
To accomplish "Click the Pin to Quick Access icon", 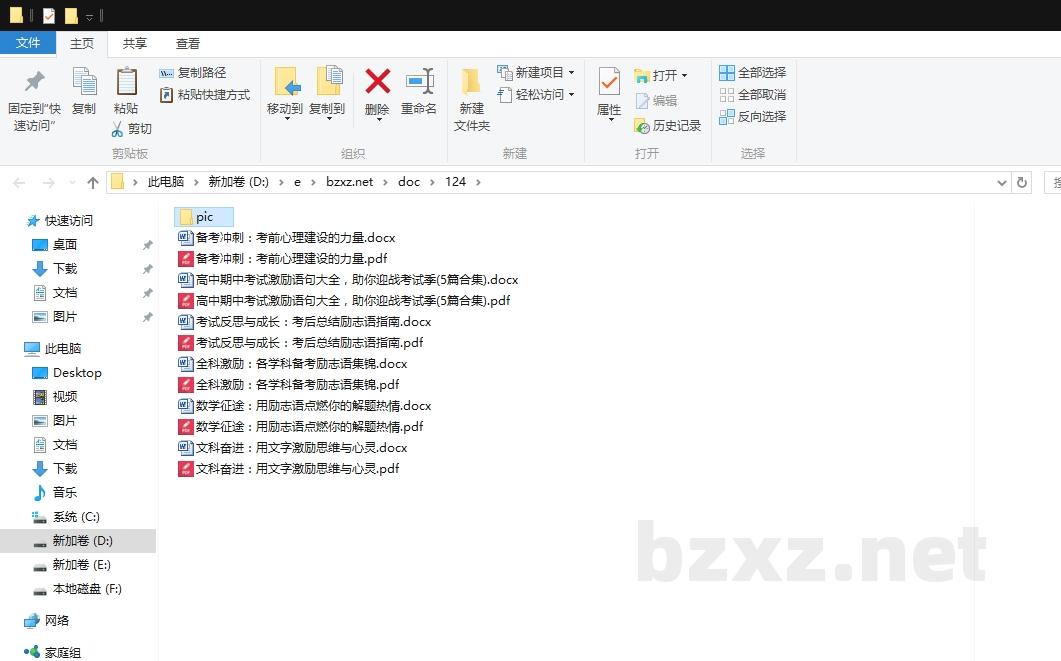I will (x=34, y=82).
